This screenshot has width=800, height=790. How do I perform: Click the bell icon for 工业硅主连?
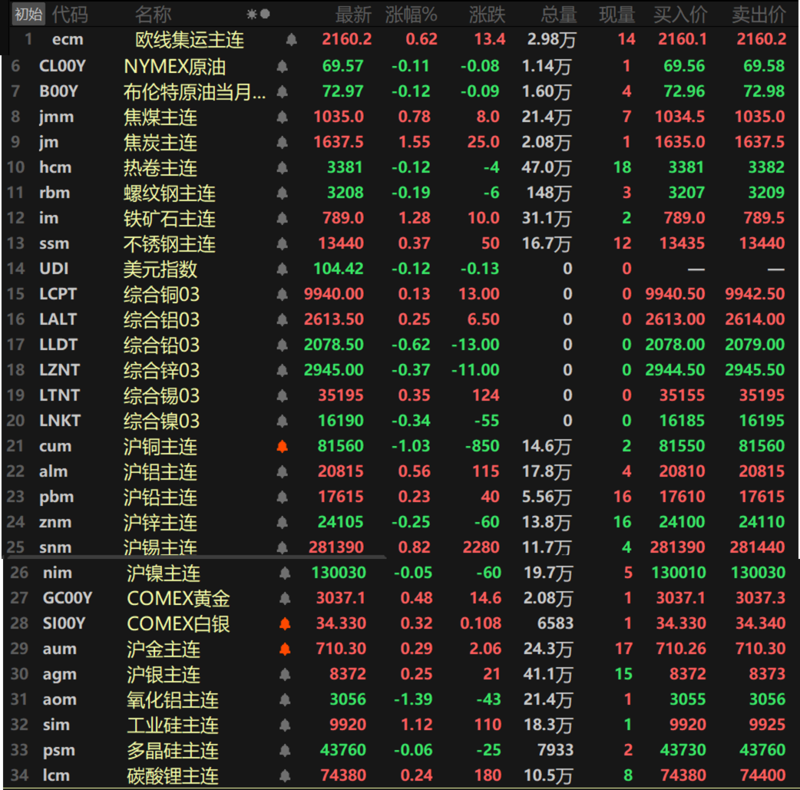(x=285, y=725)
